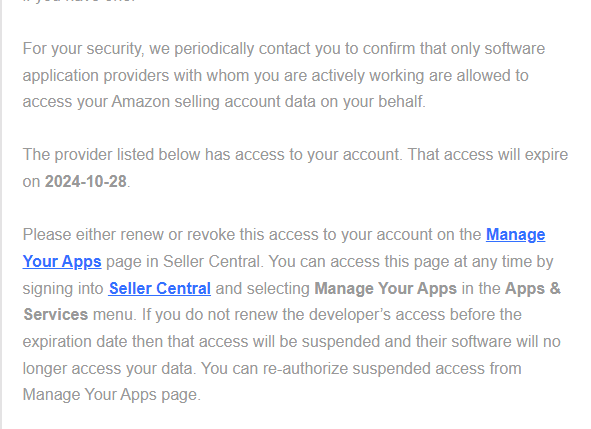Click the bold word 'Services'

click(56, 315)
